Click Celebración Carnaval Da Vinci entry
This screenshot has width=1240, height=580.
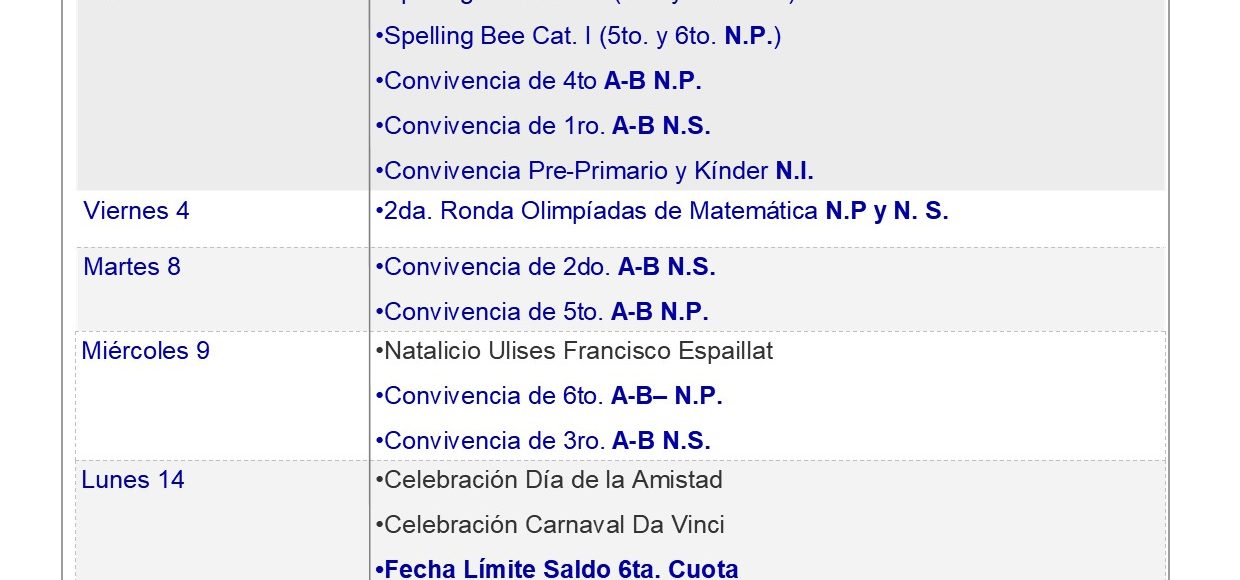550,525
